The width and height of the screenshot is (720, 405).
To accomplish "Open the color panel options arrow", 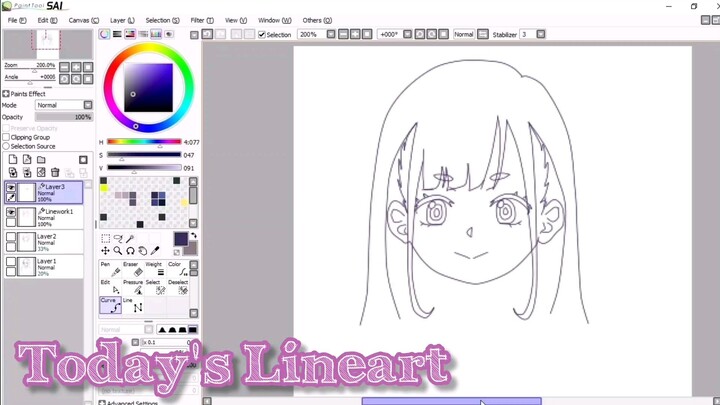I will [x=194, y=35].
